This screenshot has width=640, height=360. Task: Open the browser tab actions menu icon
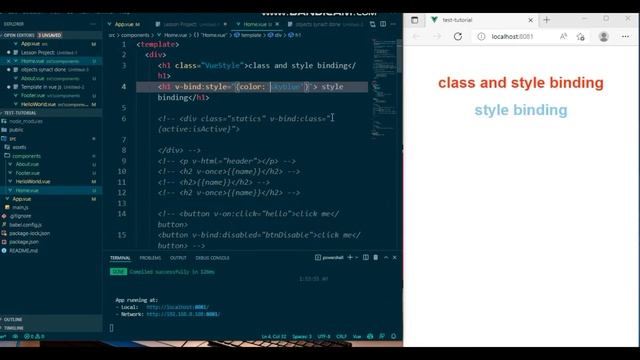[x=414, y=20]
